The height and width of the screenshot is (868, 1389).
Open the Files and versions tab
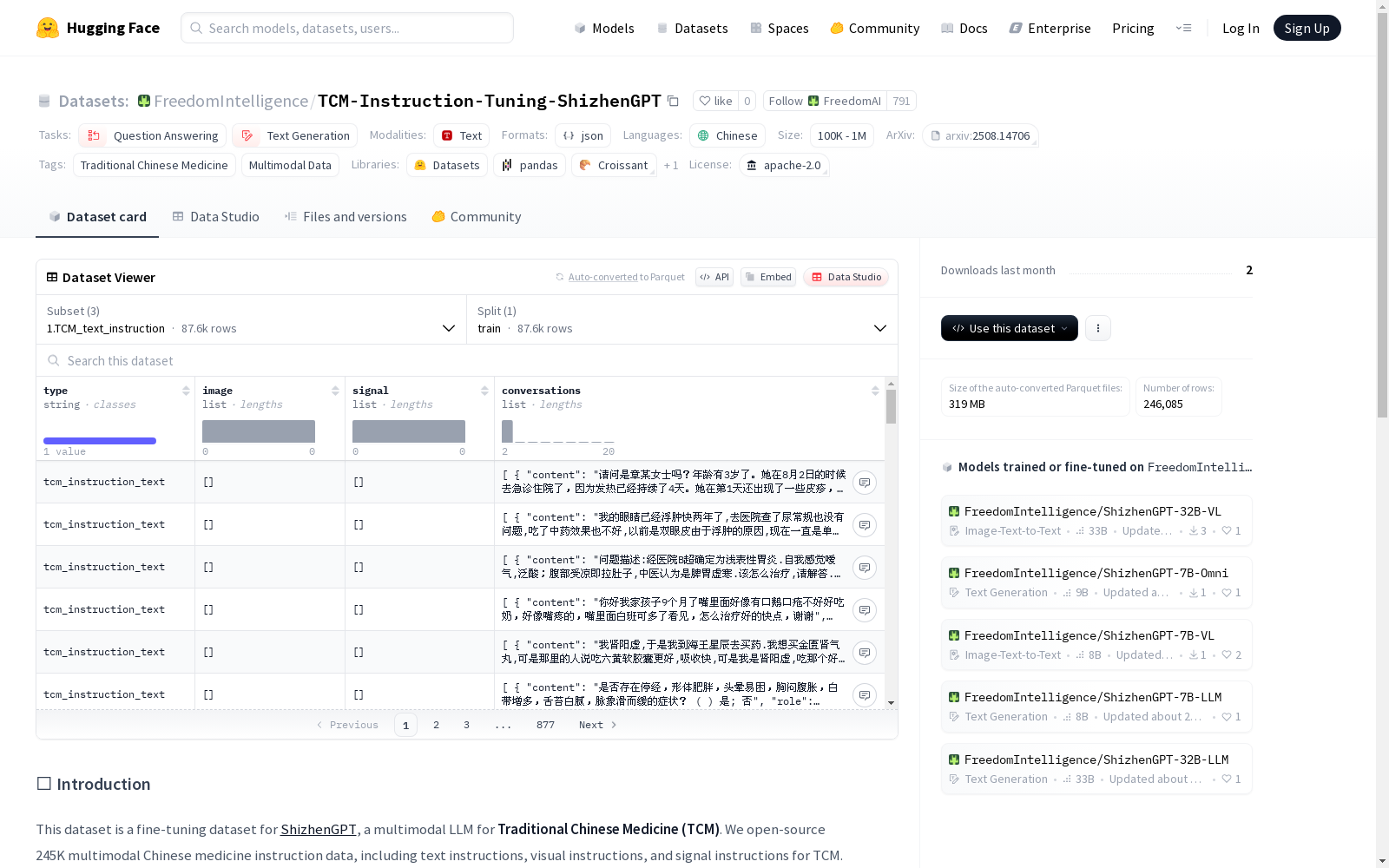tap(346, 217)
